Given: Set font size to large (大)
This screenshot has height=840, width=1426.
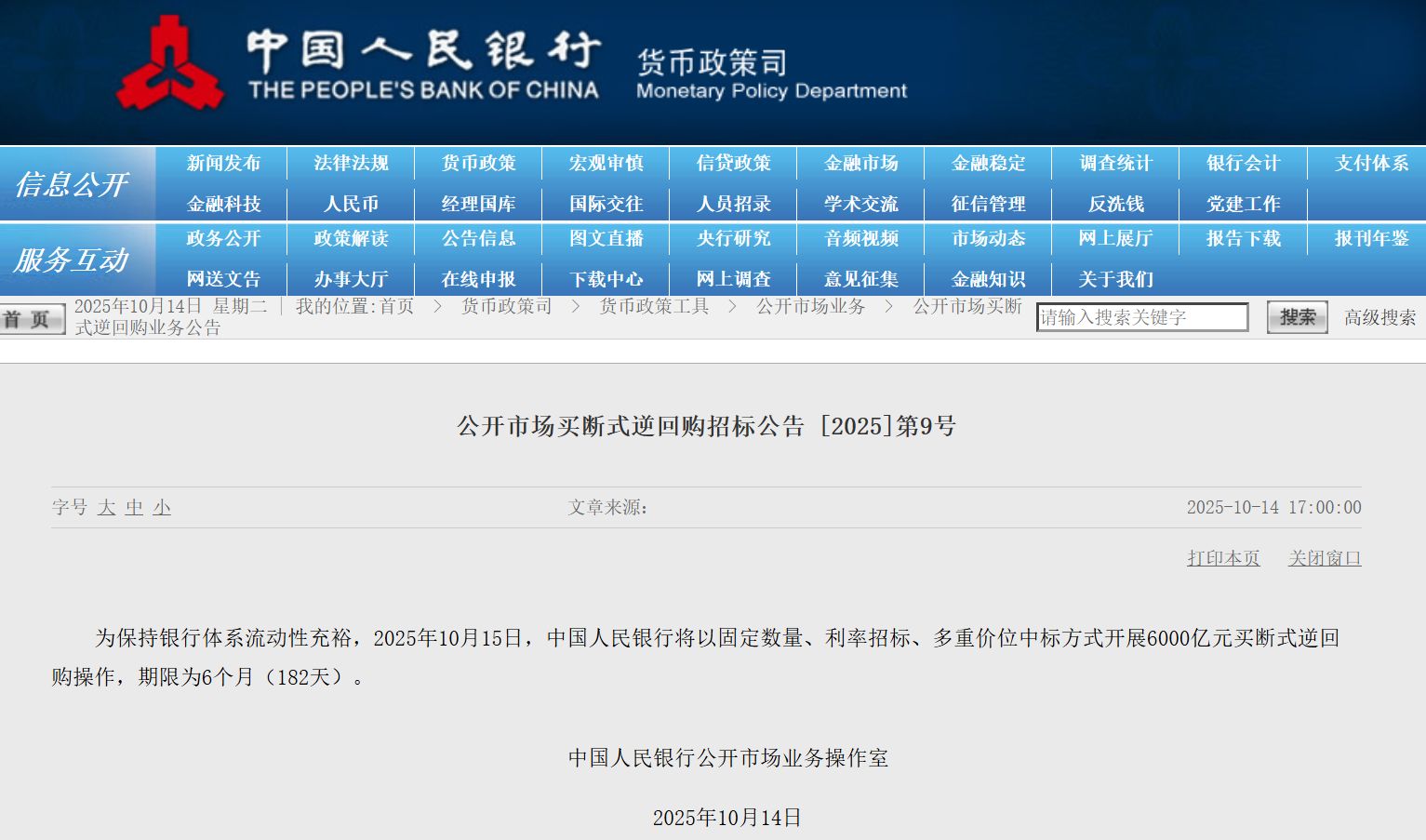Looking at the screenshot, I should pyautogui.click(x=107, y=508).
